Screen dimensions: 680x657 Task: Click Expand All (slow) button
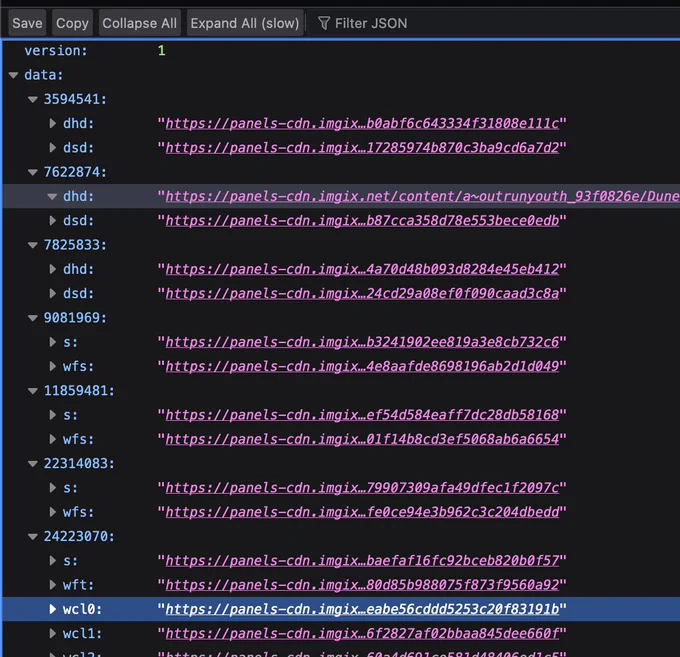click(245, 23)
